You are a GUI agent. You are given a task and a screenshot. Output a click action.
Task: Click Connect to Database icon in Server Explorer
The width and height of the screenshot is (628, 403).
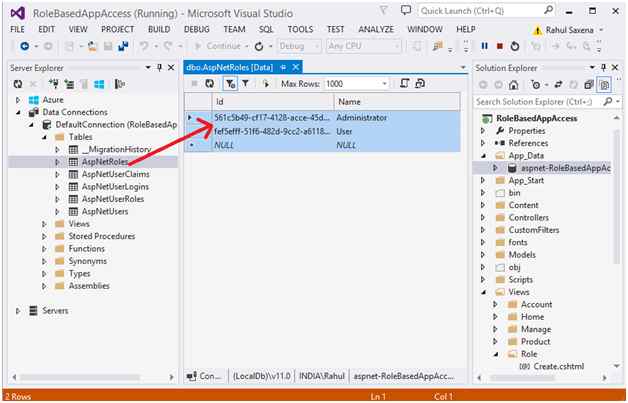[x=53, y=84]
